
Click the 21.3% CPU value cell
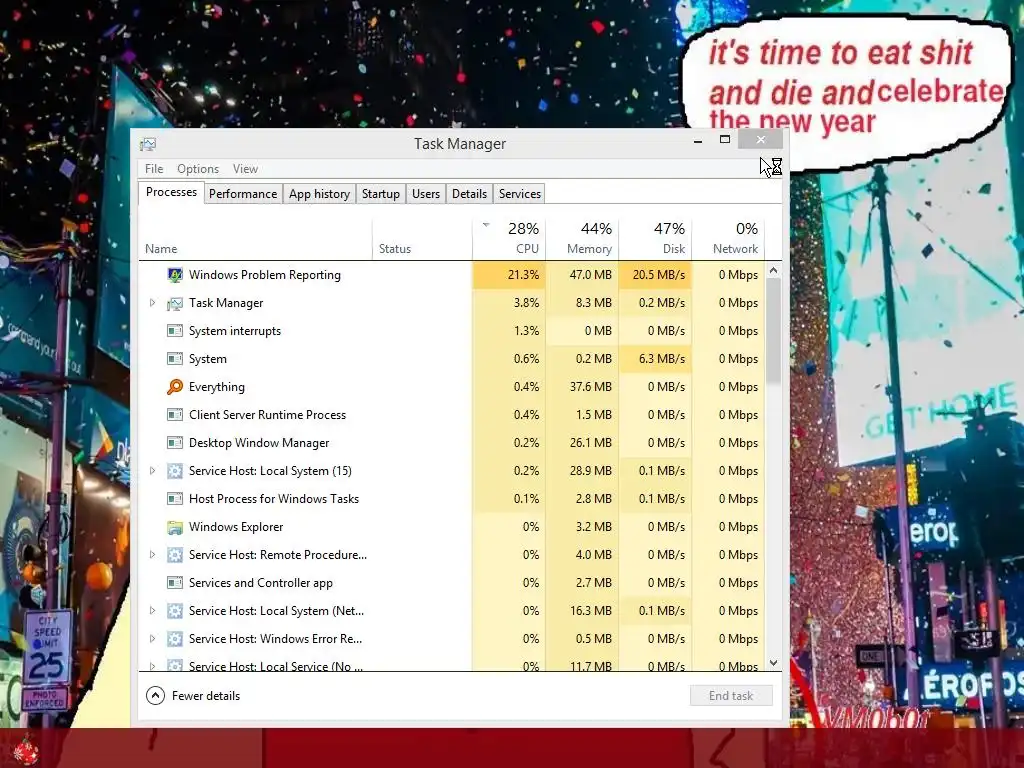click(509, 275)
